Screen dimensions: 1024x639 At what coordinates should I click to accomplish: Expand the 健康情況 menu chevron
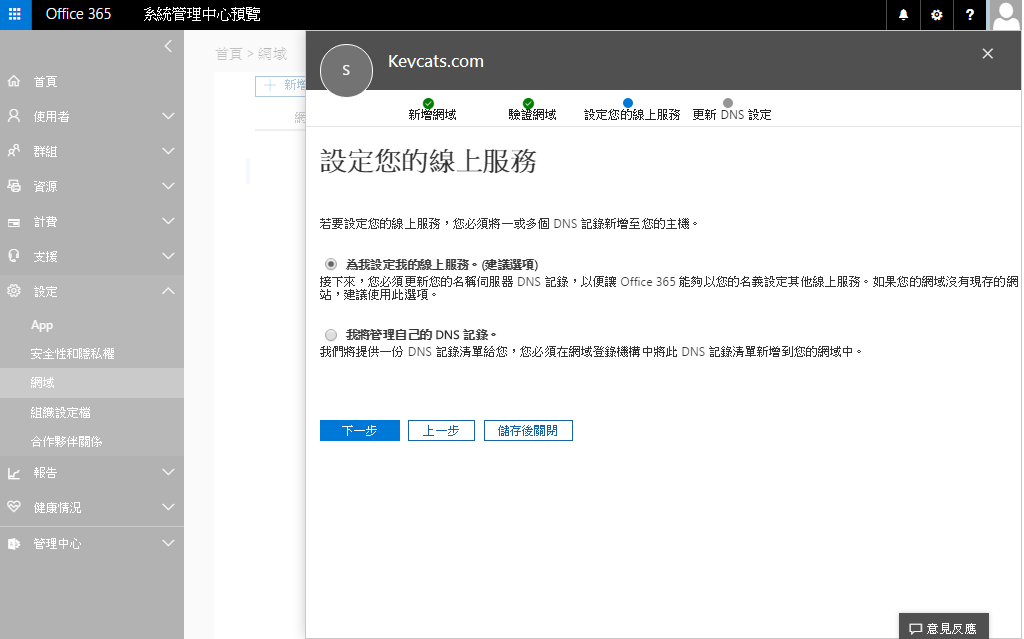(168, 507)
